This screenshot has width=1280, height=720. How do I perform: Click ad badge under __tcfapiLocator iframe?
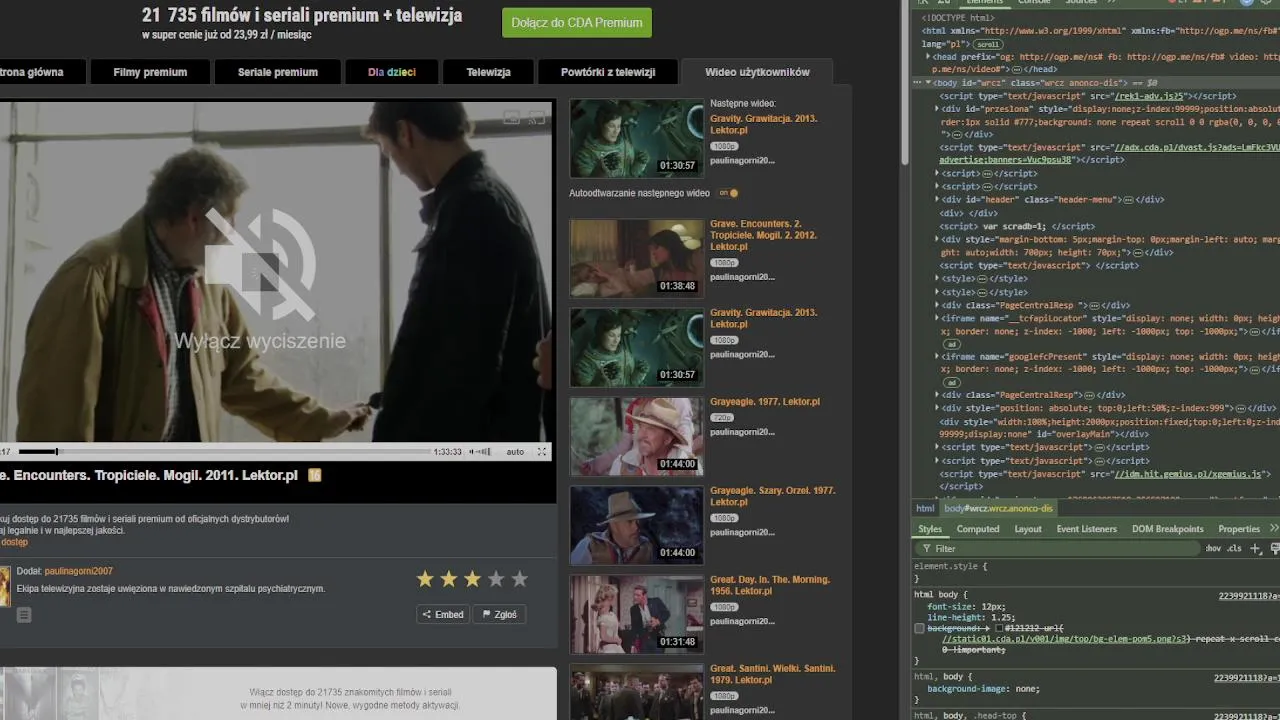coord(952,343)
